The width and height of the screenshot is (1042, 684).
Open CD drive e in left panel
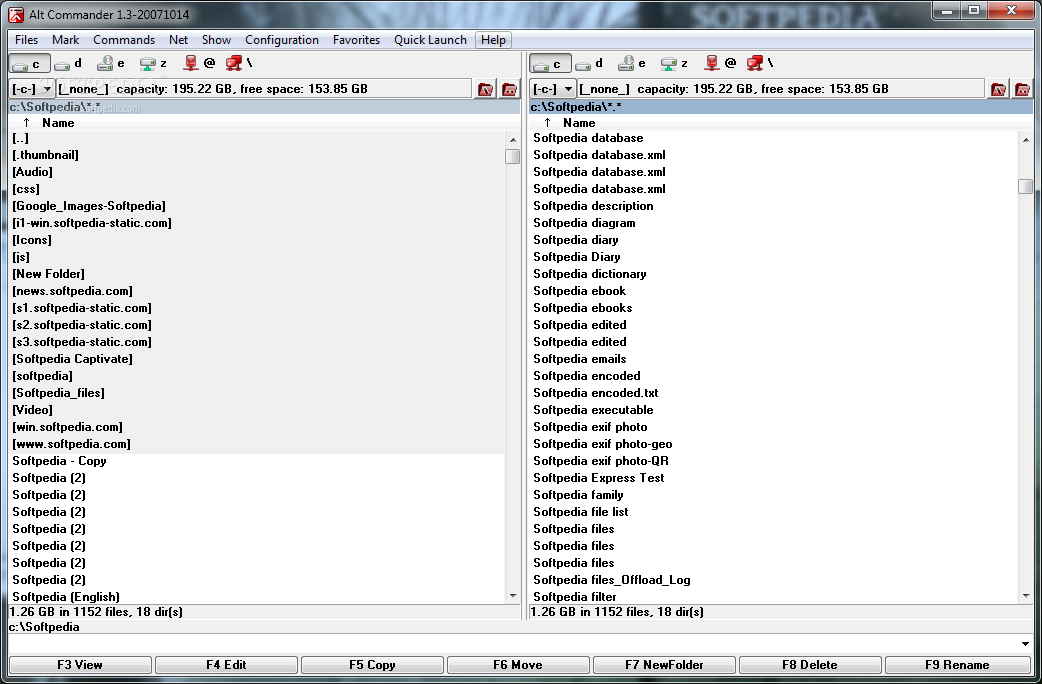111,64
